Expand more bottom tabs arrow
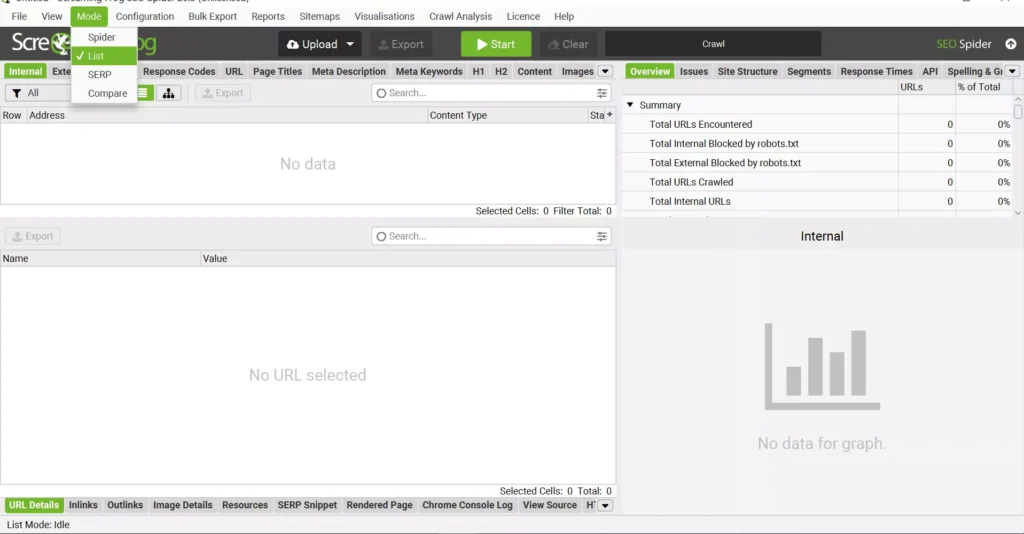 point(605,505)
